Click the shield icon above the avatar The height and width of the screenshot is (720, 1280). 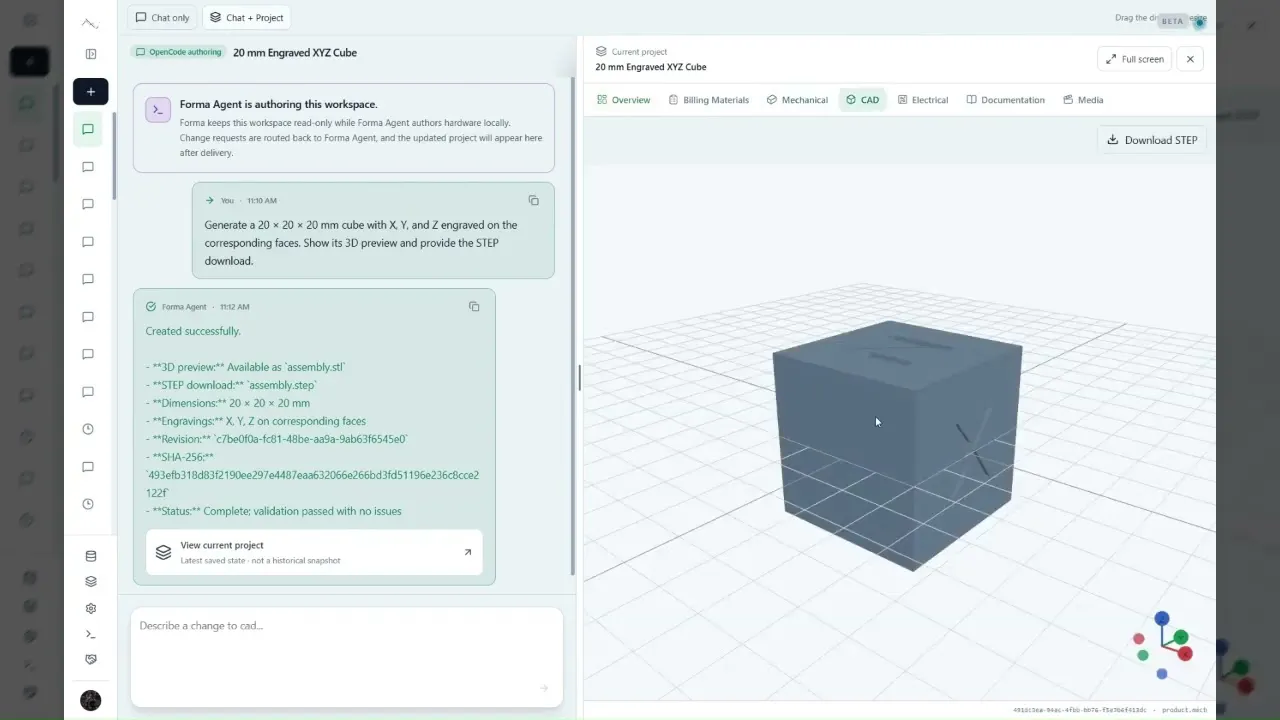[x=91, y=660]
